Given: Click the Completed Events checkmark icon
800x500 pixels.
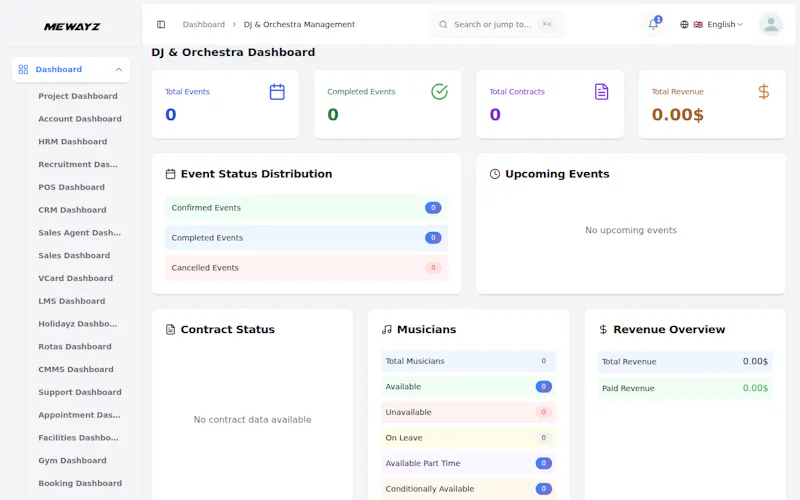Looking at the screenshot, I should point(439,92).
